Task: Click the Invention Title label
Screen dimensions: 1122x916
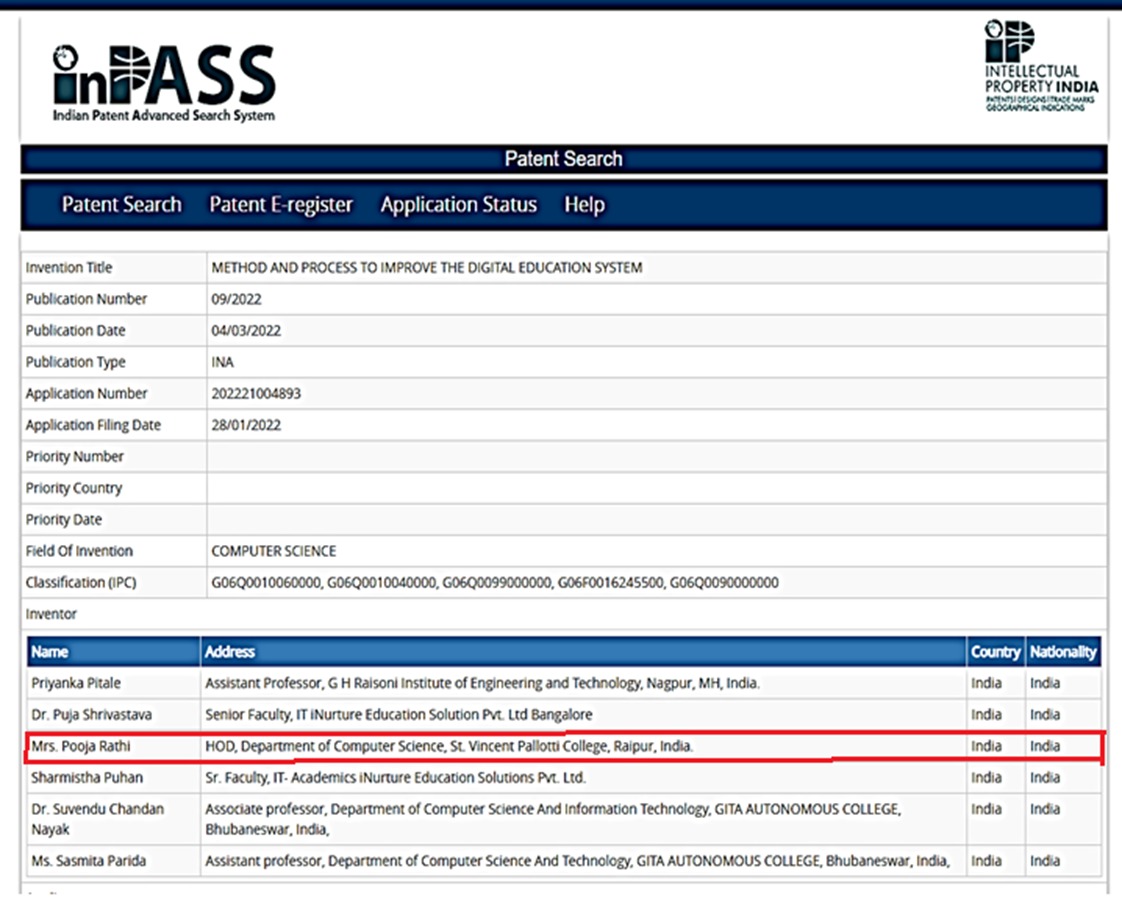Action: click(x=69, y=268)
